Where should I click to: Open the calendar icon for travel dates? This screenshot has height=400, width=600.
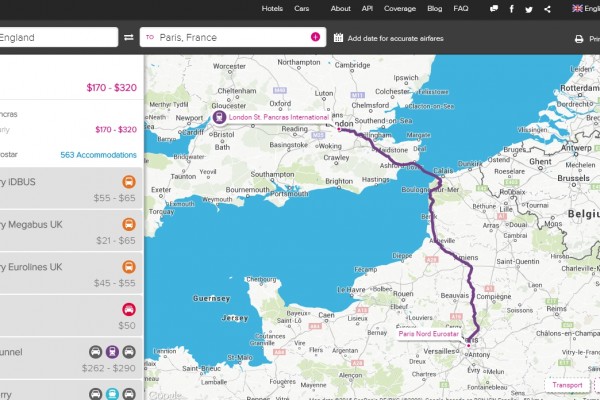click(338, 38)
